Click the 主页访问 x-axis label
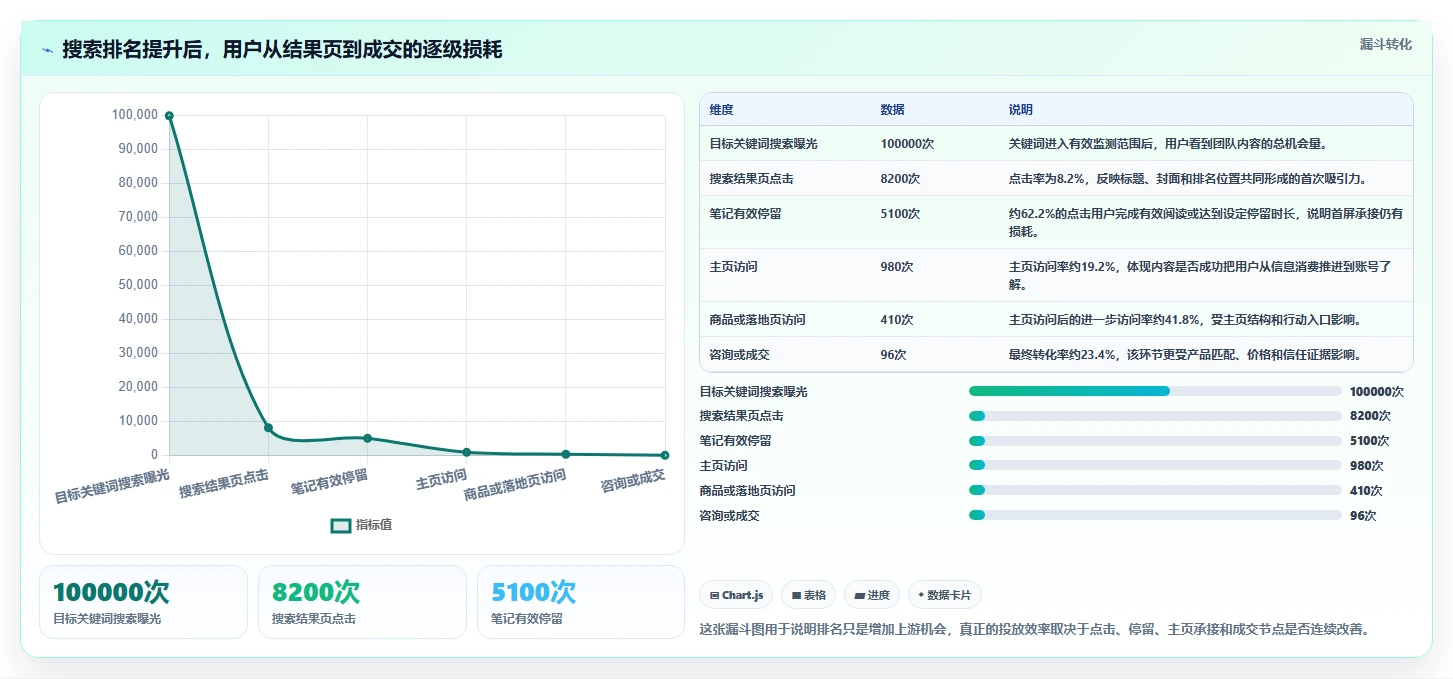This screenshot has height=679, width=1453. pyautogui.click(x=441, y=479)
